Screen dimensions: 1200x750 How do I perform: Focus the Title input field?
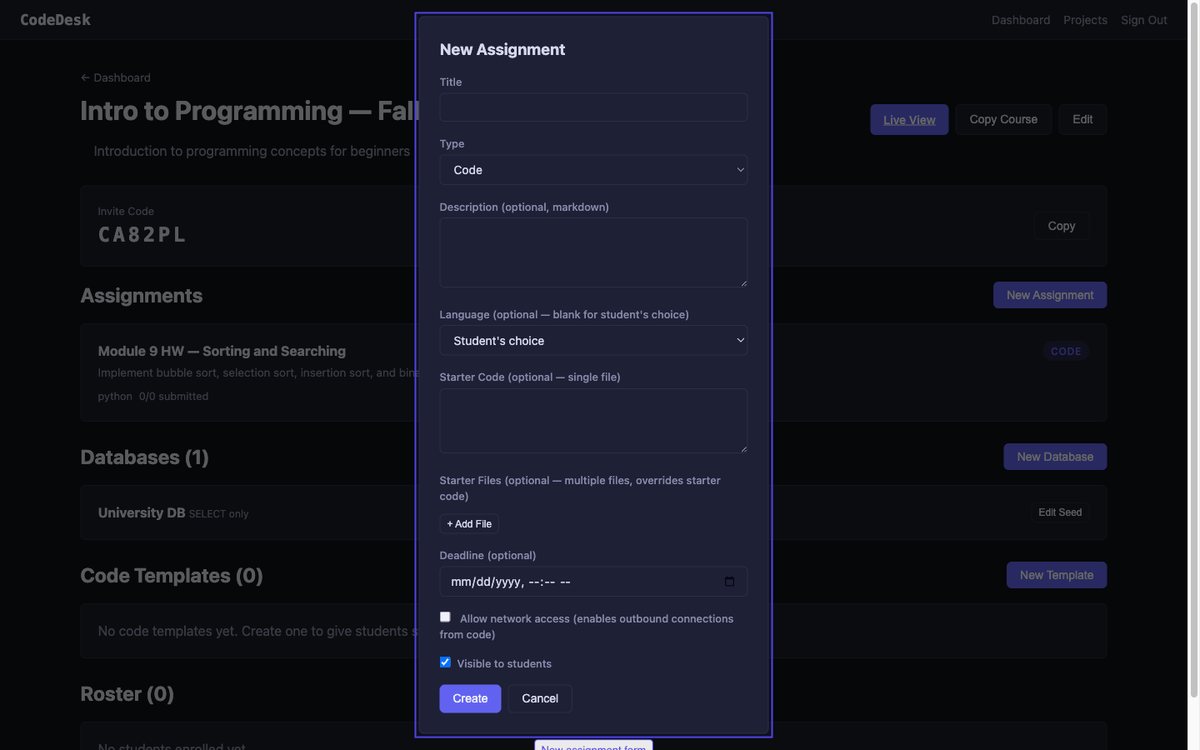click(593, 108)
